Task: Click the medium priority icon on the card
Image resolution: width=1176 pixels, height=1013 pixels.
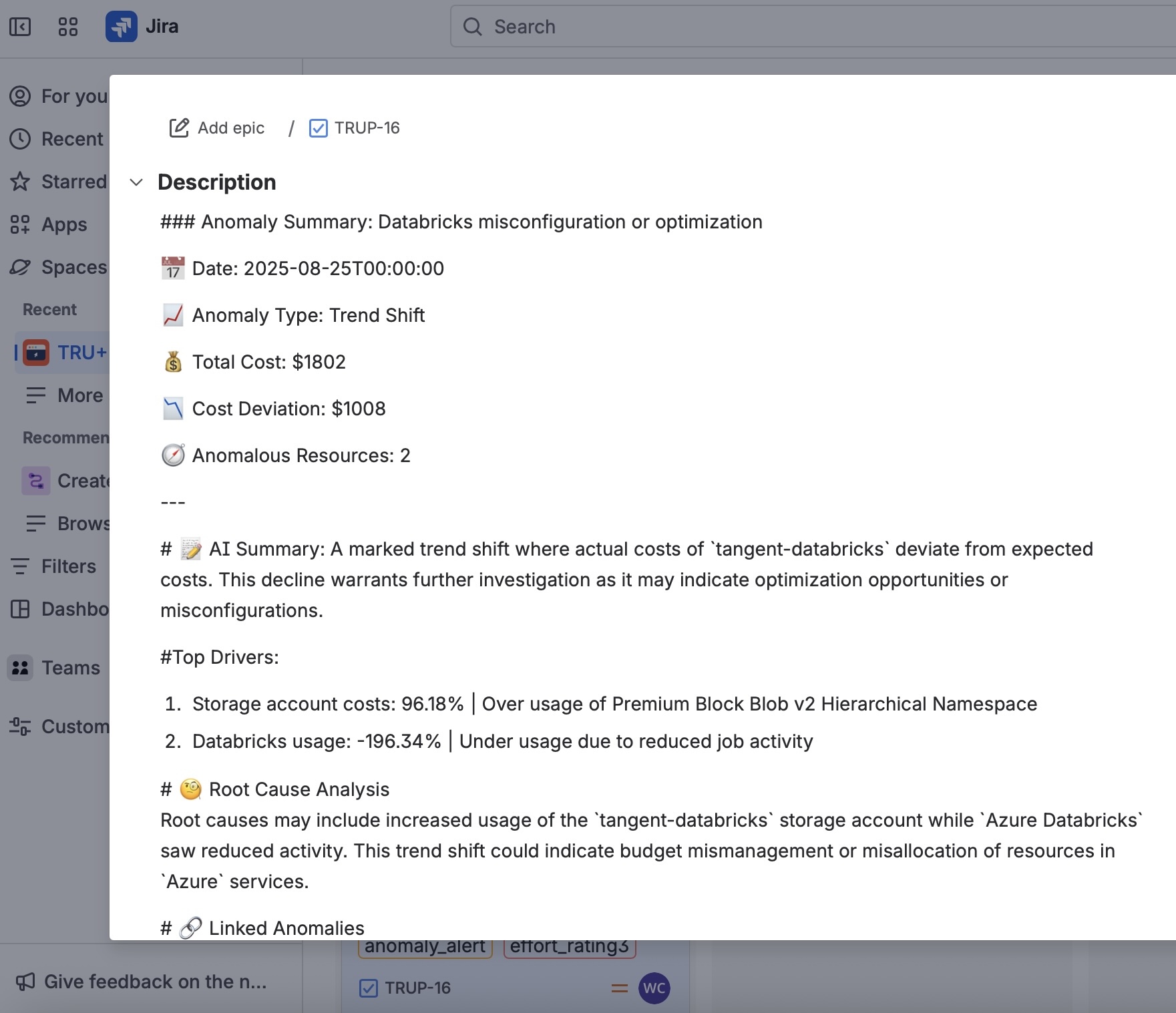Action: click(620, 988)
